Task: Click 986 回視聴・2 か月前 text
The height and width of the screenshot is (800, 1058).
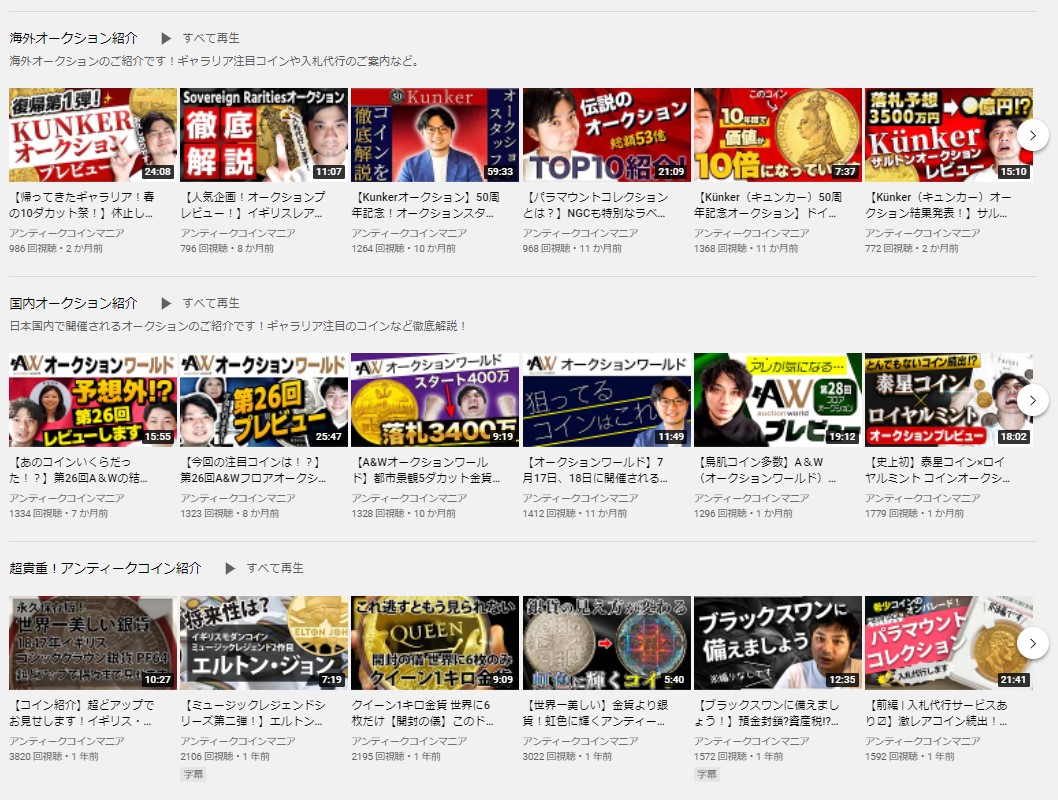Action: click(56, 249)
